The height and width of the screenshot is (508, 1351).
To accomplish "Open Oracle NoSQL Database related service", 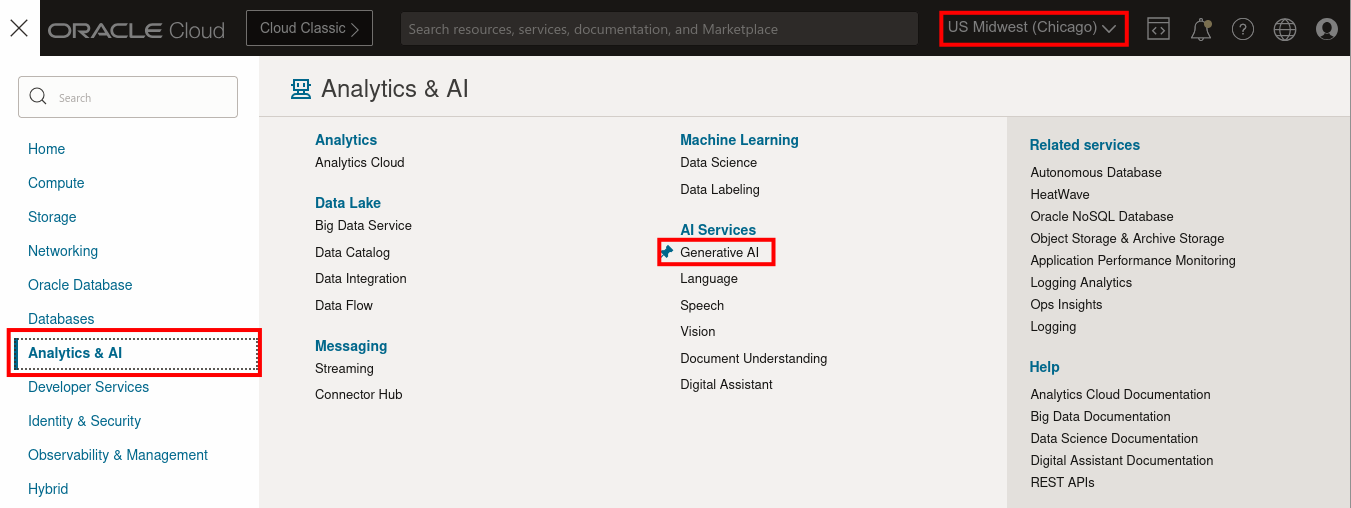I will (1102, 216).
